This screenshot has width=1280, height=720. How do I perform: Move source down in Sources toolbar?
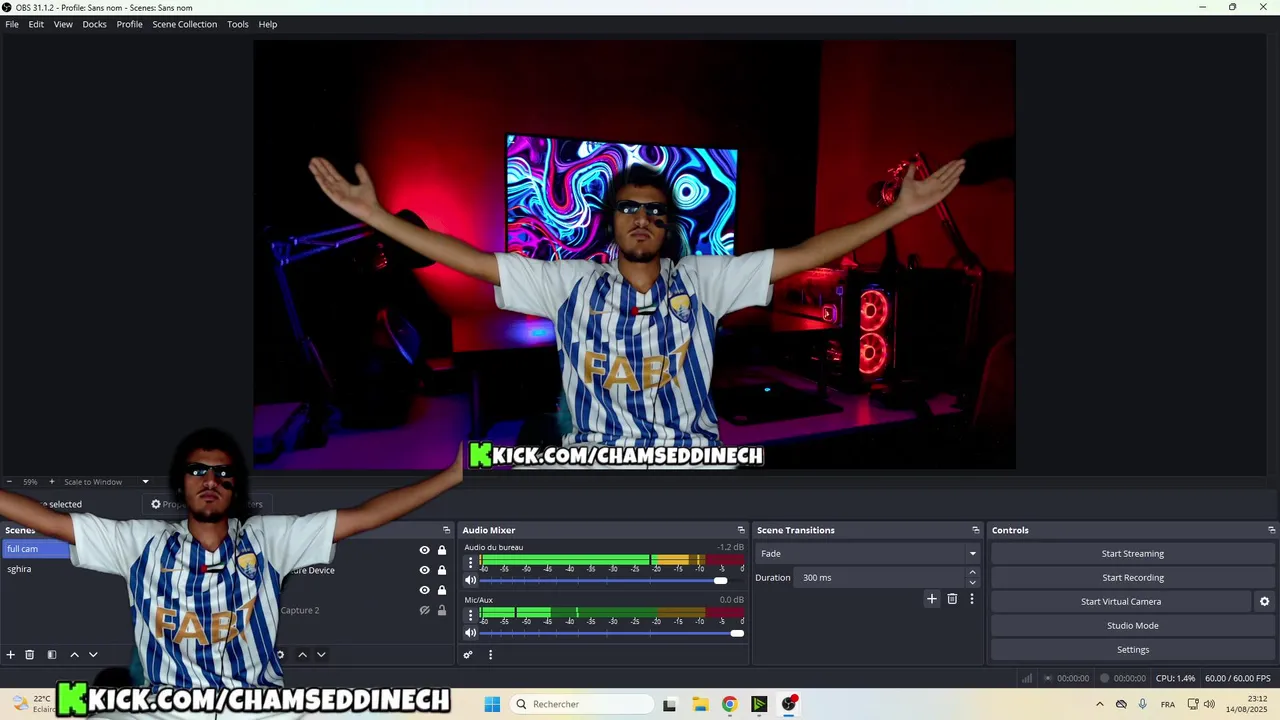click(x=321, y=655)
